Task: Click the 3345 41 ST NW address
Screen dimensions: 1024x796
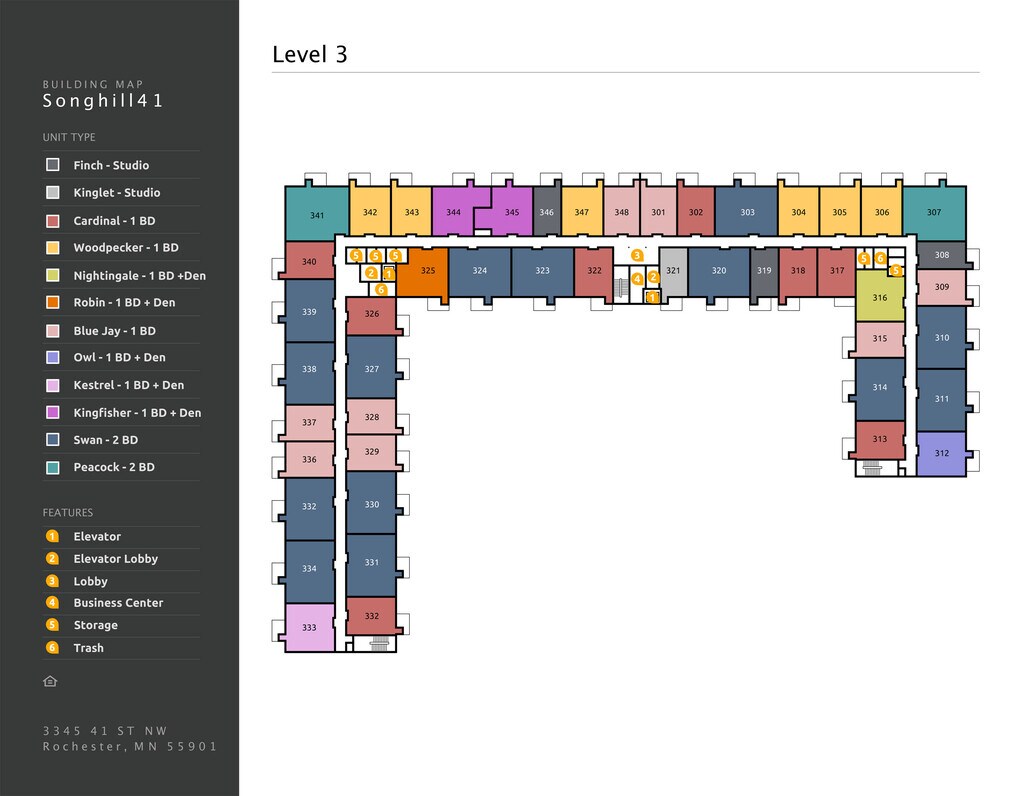Action: point(105,731)
